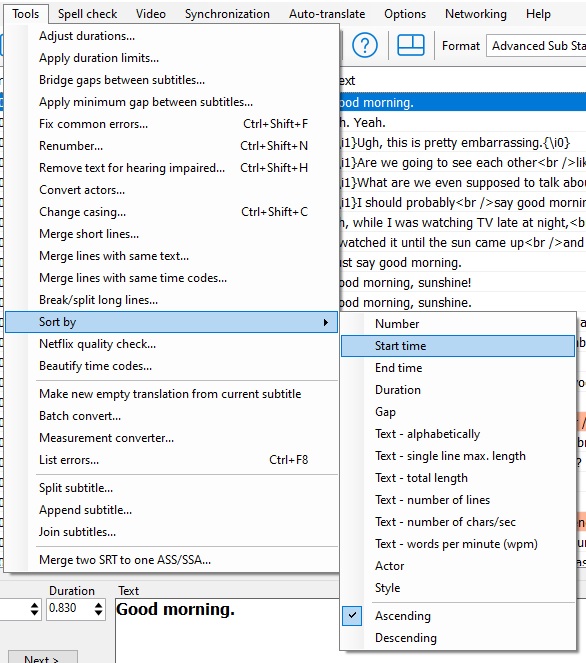
Task: Choose Beautify time codes...
Action: click(172, 366)
